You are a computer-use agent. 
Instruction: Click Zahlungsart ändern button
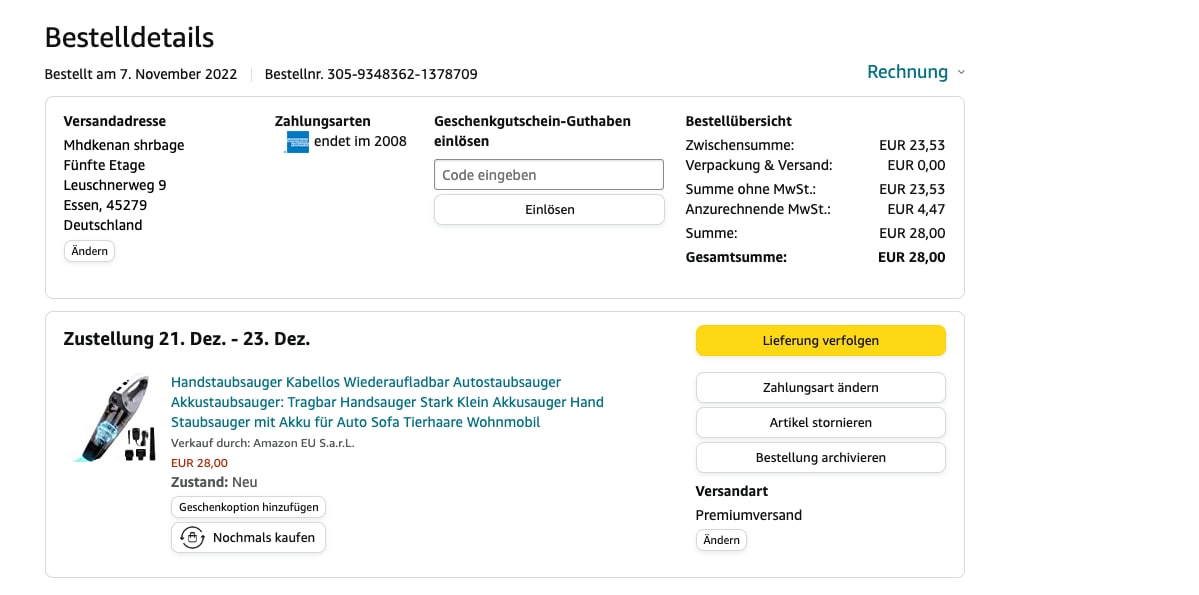pyautogui.click(x=820, y=388)
